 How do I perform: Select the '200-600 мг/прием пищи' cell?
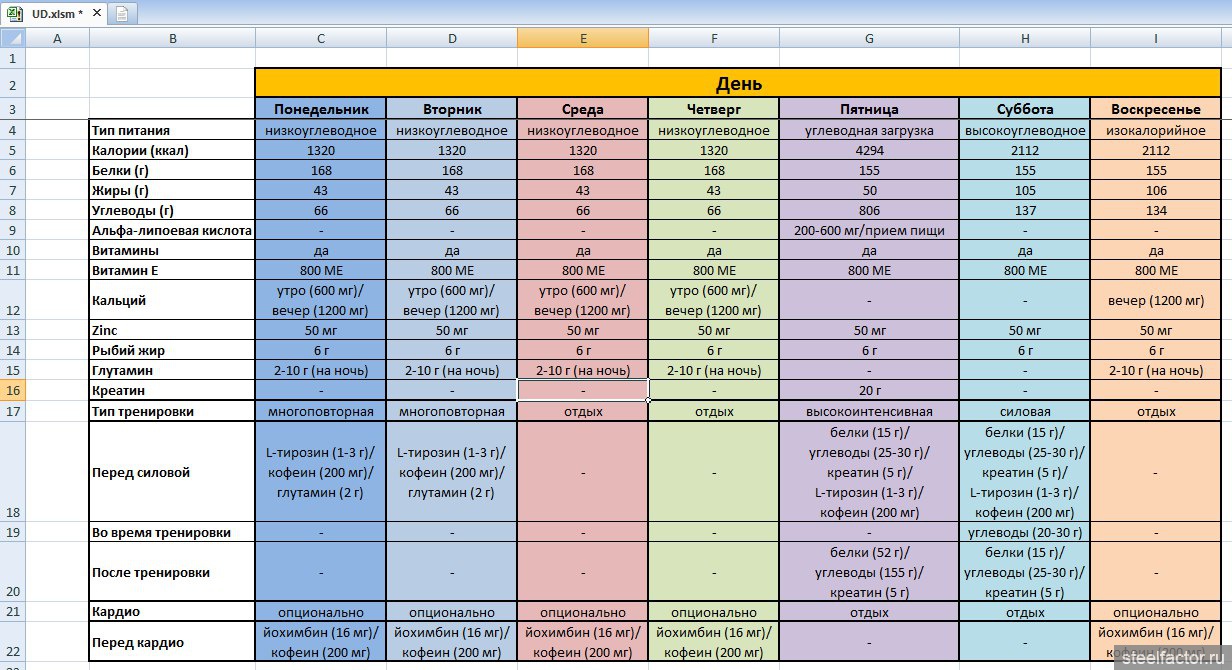869,230
